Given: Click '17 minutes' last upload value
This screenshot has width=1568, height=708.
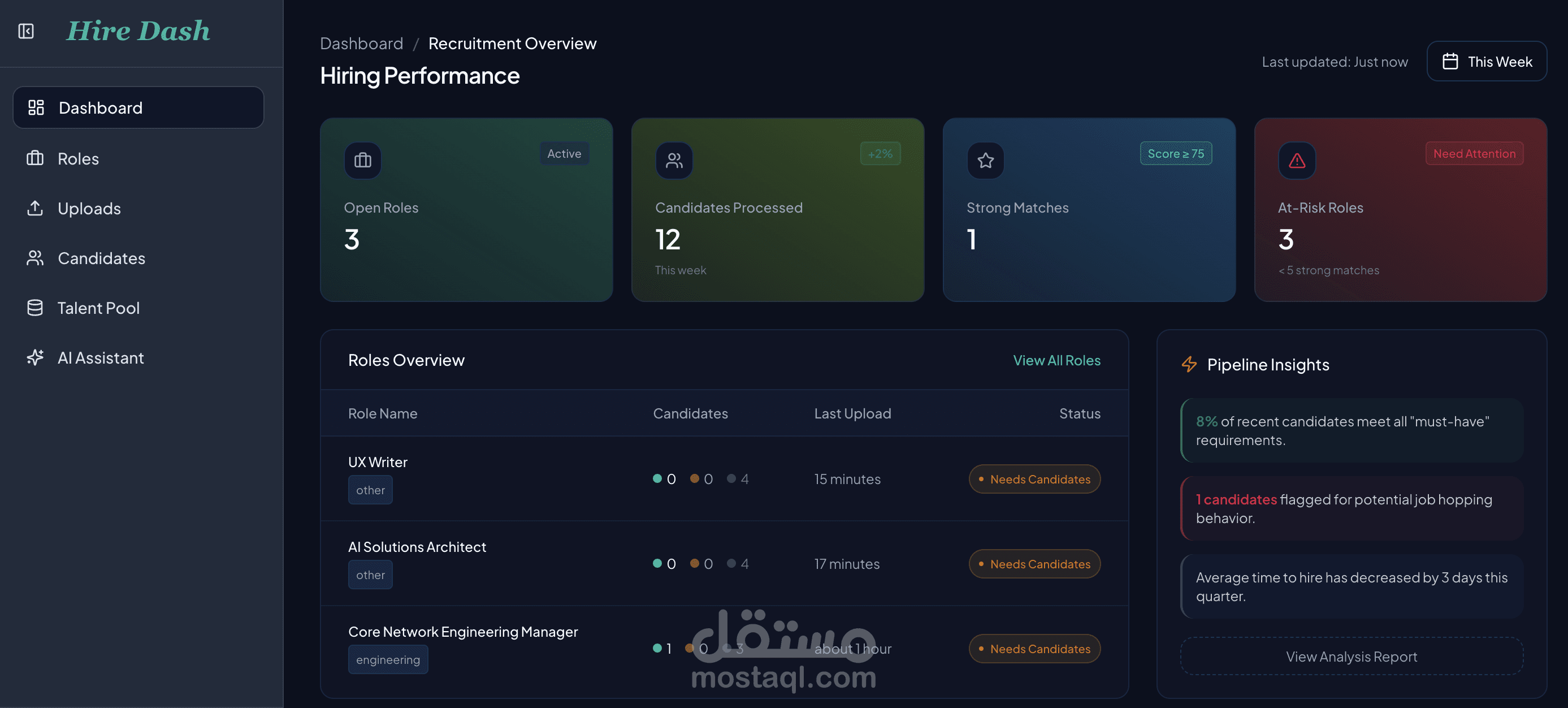Looking at the screenshot, I should click(x=847, y=563).
